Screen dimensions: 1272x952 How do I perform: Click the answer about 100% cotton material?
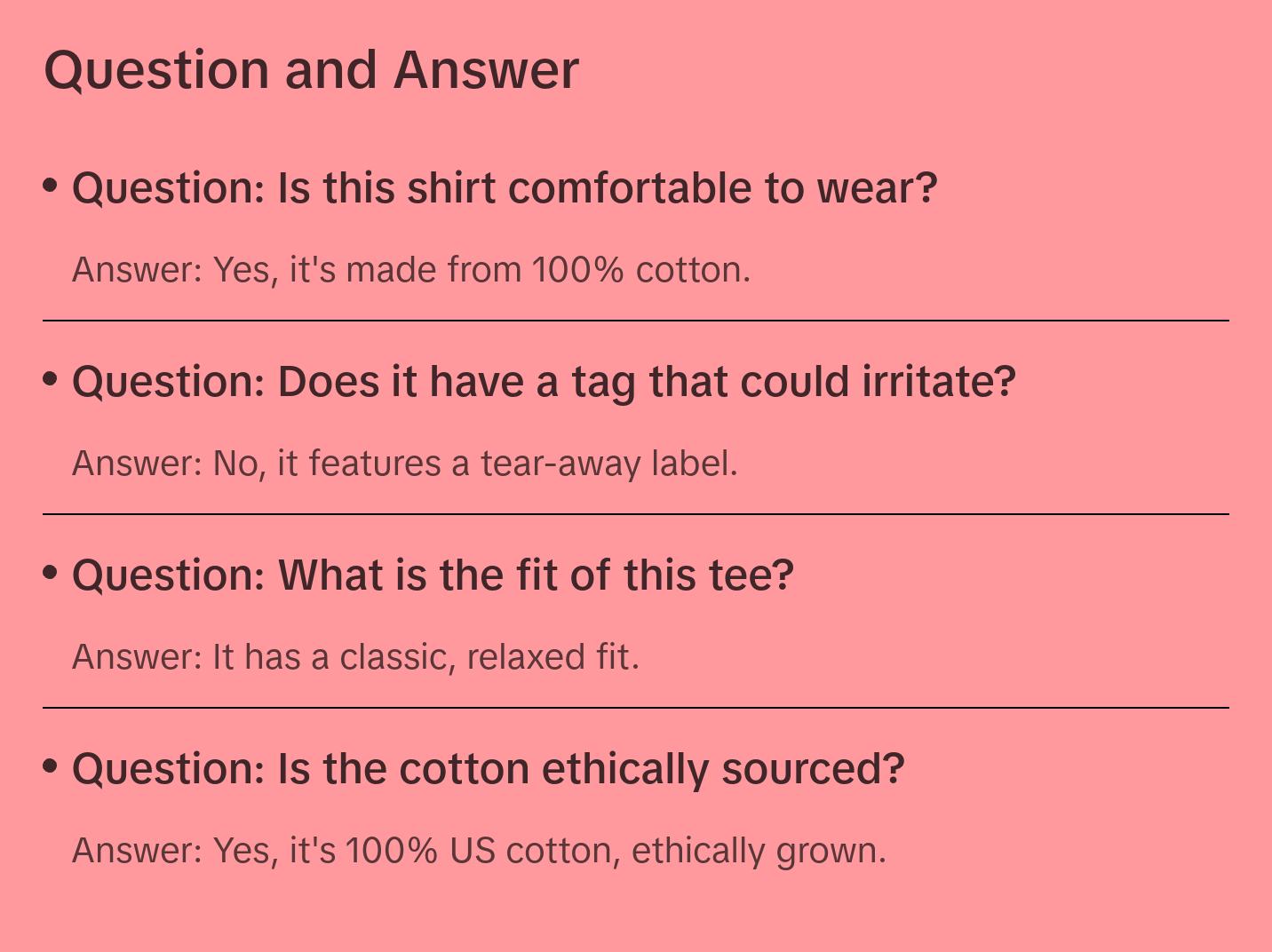point(411,270)
